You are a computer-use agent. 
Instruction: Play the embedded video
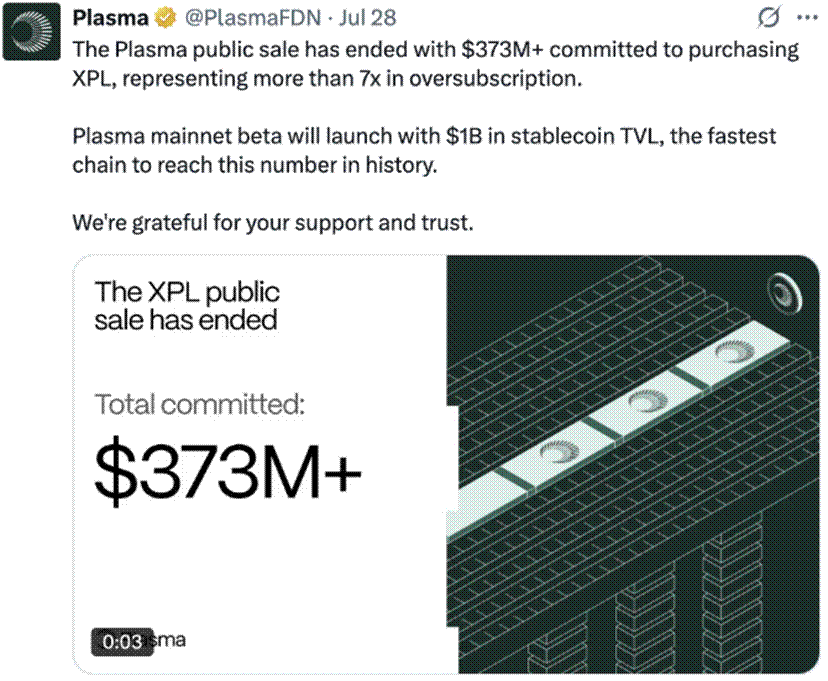[x=445, y=465]
